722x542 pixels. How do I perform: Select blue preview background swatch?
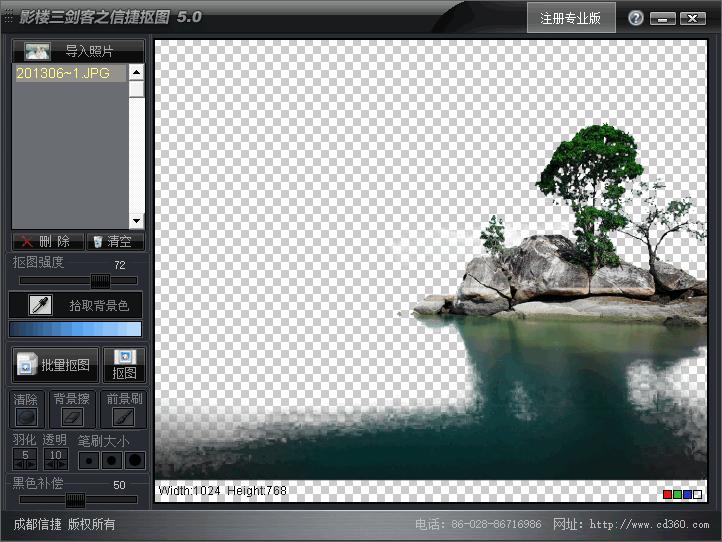(x=687, y=494)
